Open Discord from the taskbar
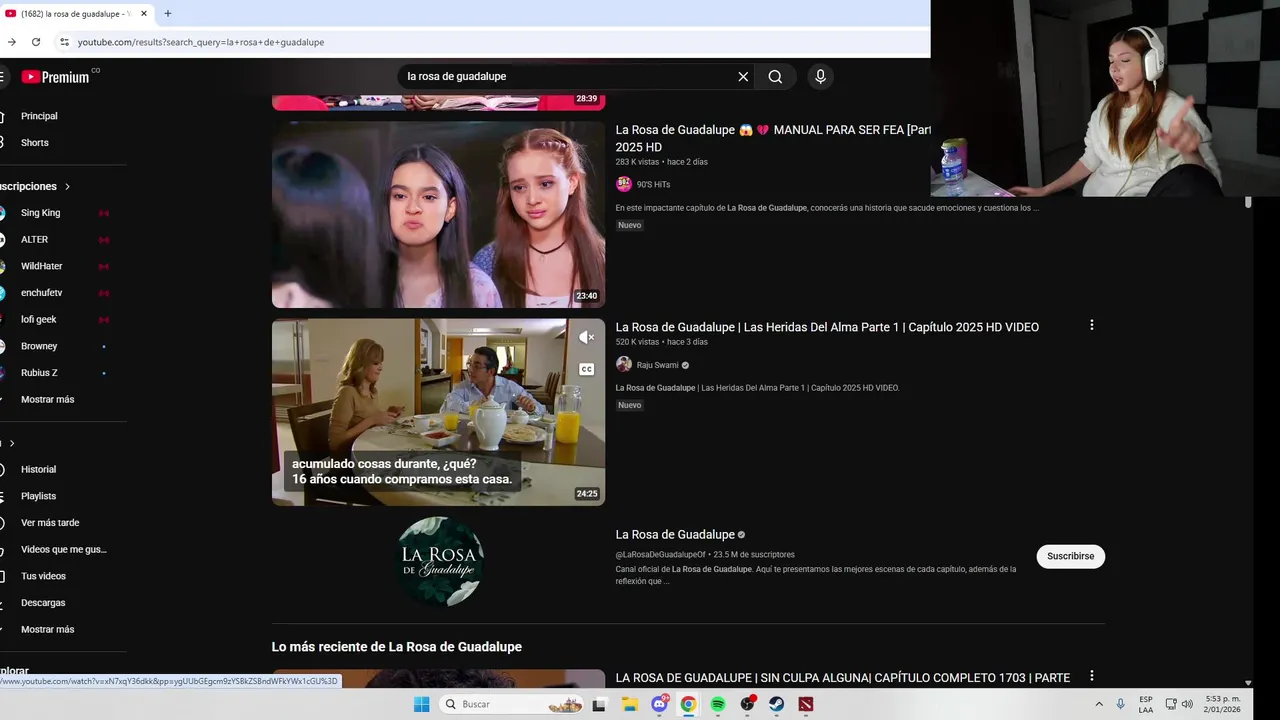The width and height of the screenshot is (1280, 720). click(660, 704)
